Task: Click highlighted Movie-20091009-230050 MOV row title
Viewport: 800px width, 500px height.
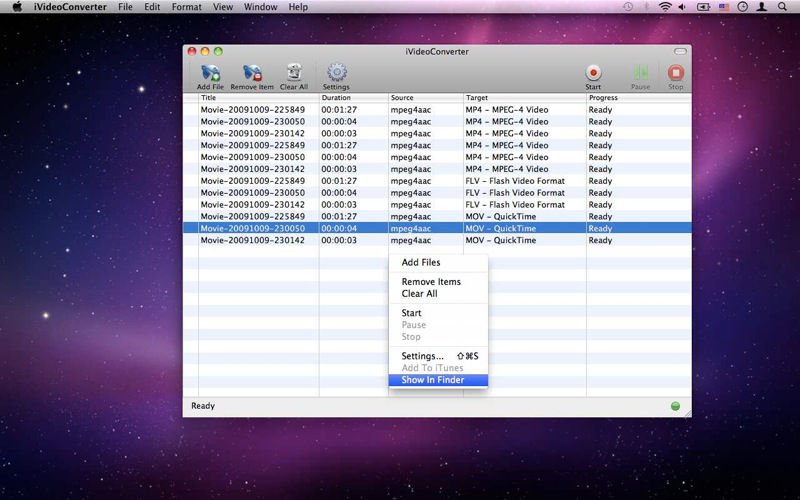Action: point(253,228)
